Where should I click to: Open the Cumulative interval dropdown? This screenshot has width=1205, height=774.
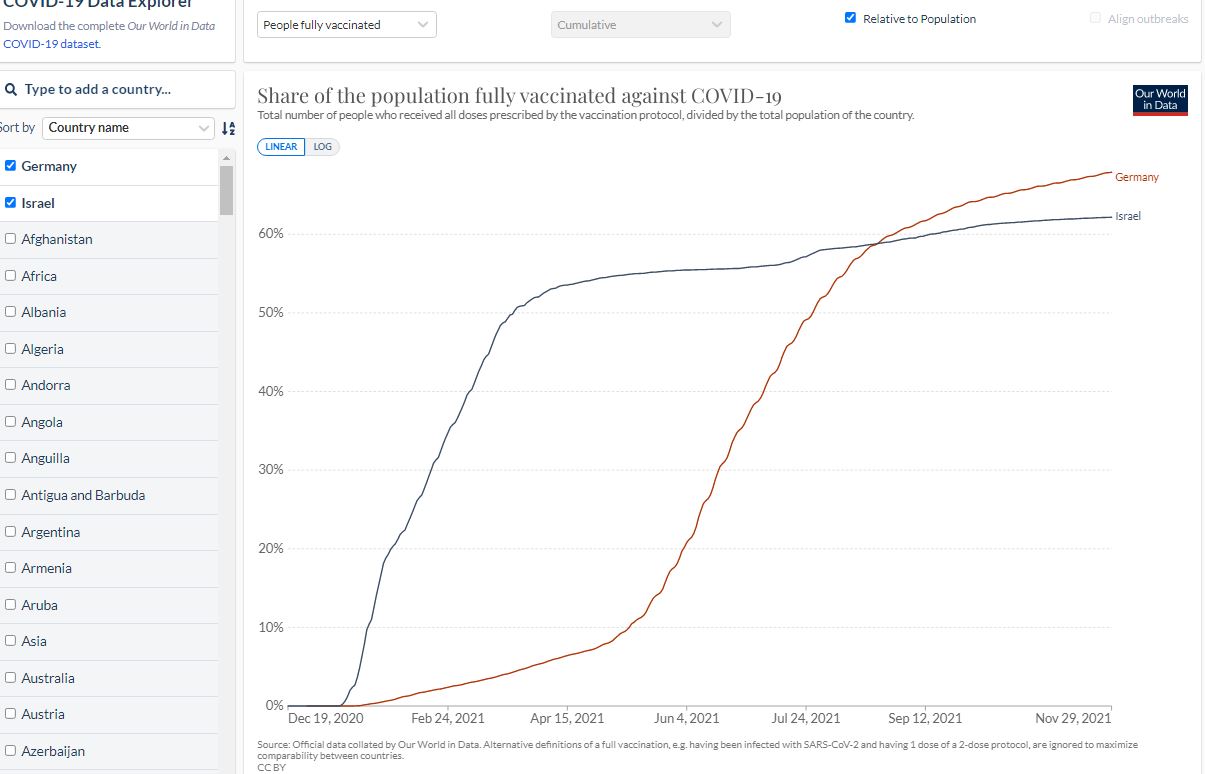point(641,25)
